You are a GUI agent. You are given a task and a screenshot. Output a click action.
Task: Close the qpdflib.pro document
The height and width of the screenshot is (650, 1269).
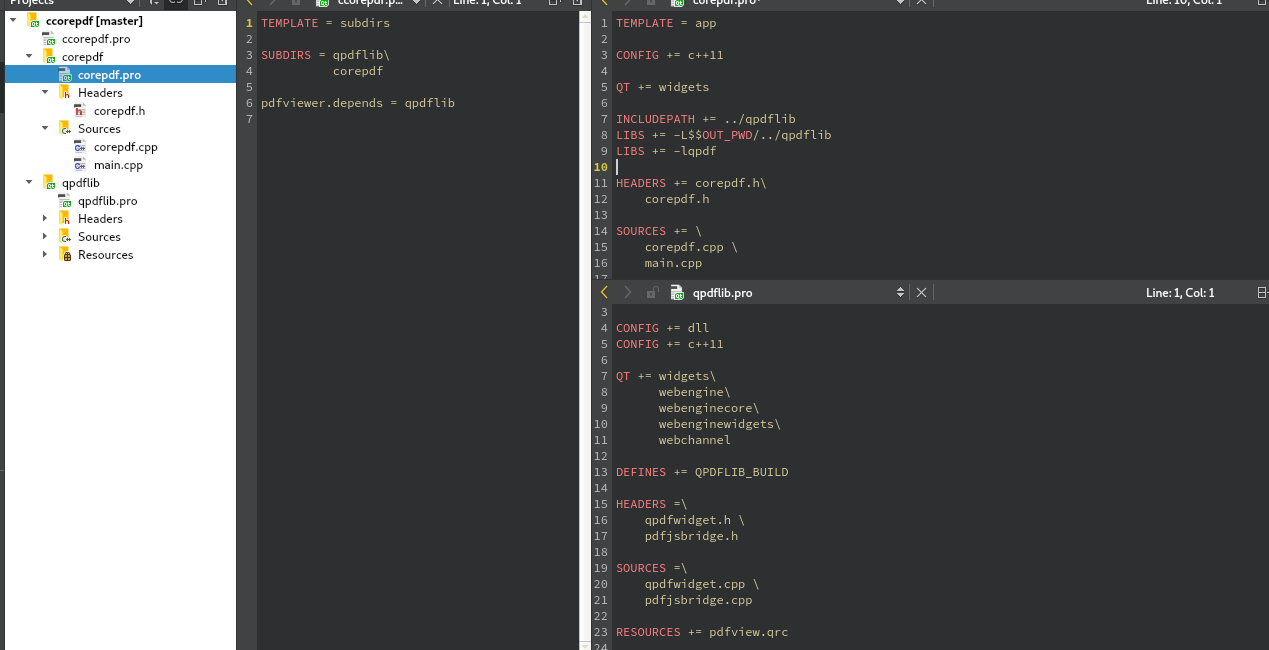tap(922, 293)
